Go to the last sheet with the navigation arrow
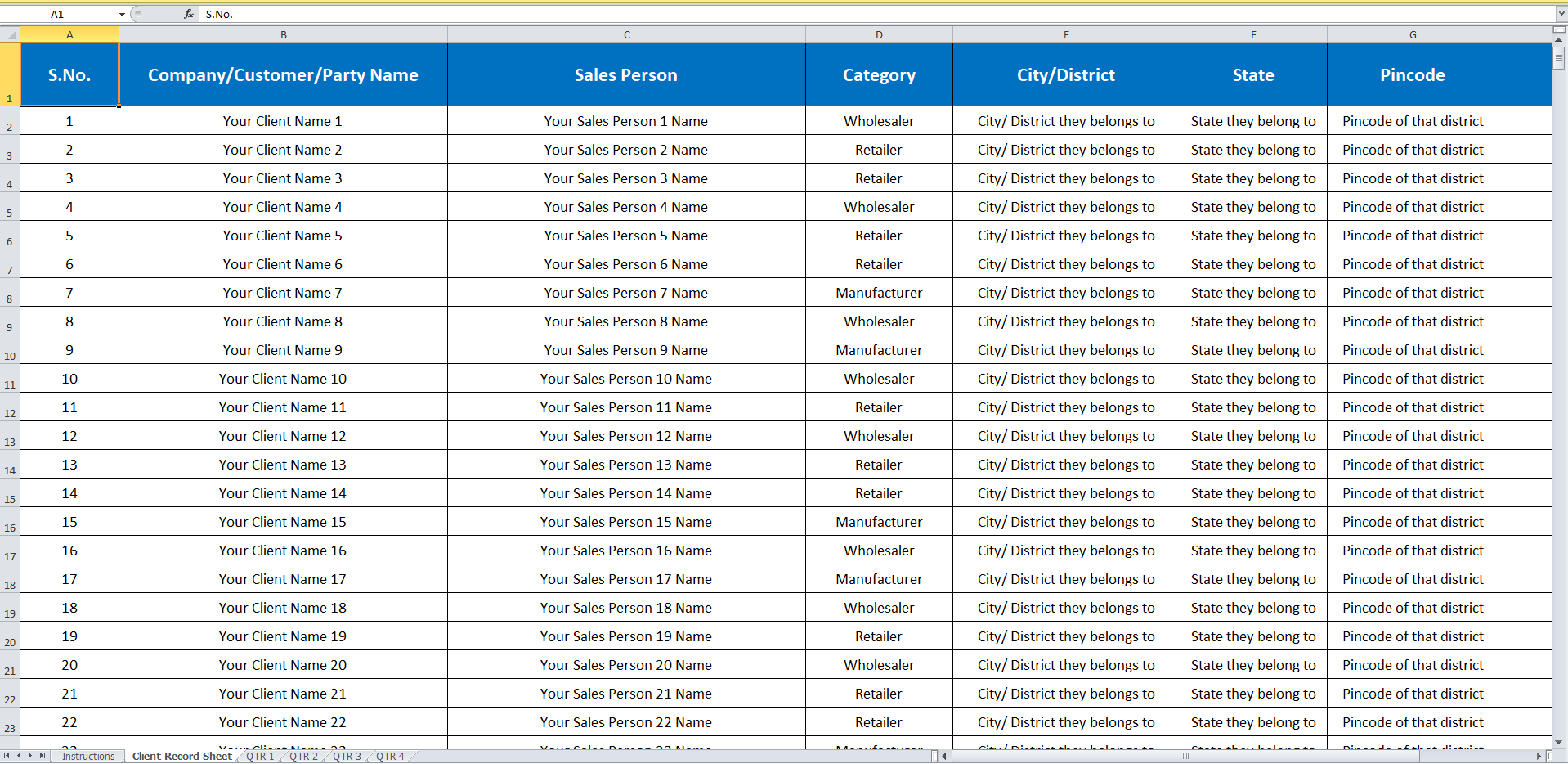 click(43, 756)
